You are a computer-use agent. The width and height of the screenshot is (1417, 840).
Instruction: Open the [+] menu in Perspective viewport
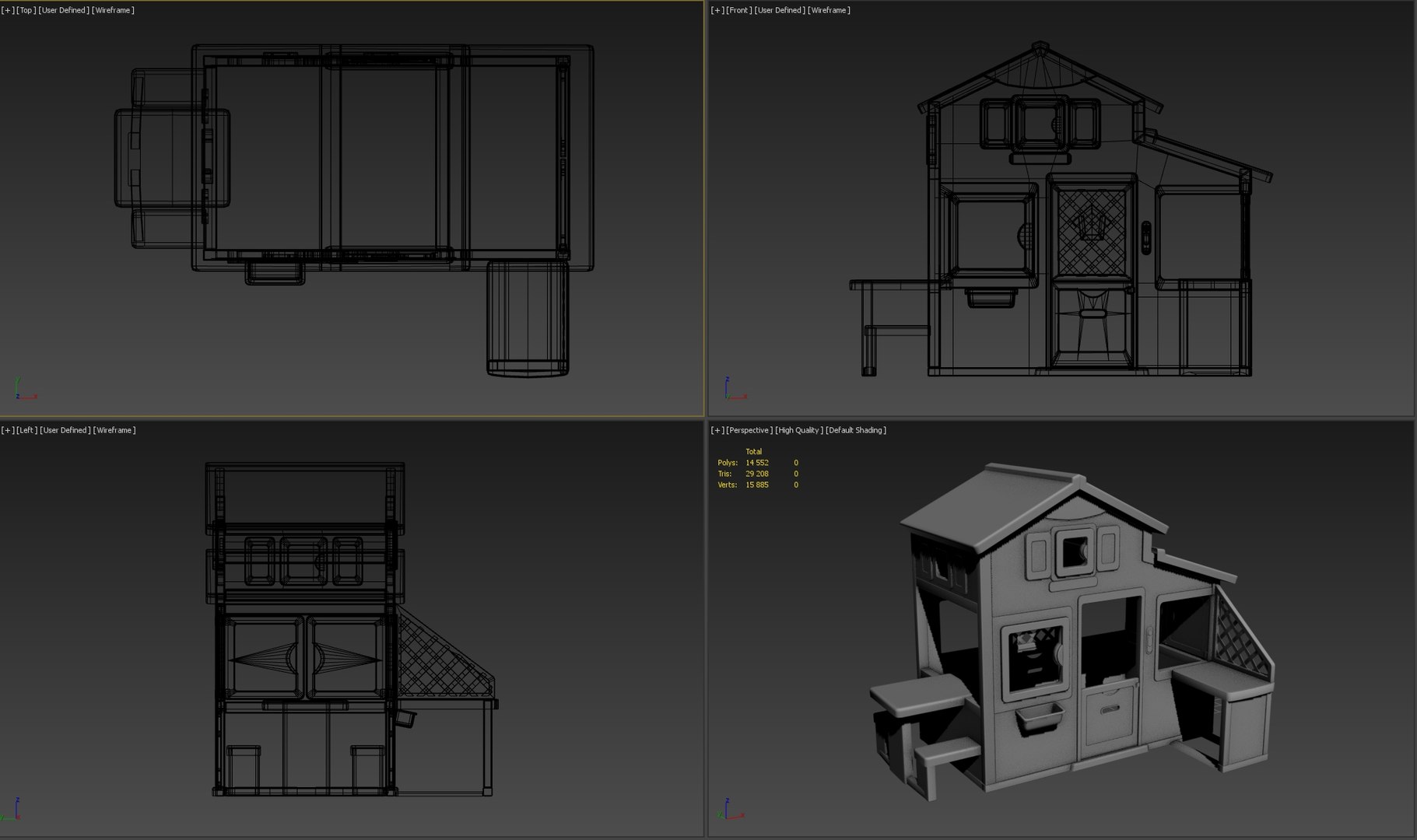717,430
